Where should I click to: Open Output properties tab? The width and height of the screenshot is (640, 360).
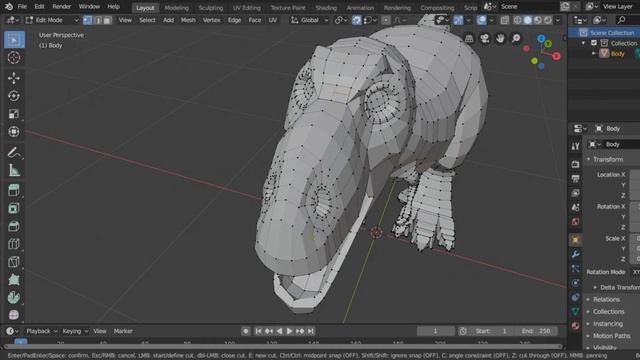576,178
